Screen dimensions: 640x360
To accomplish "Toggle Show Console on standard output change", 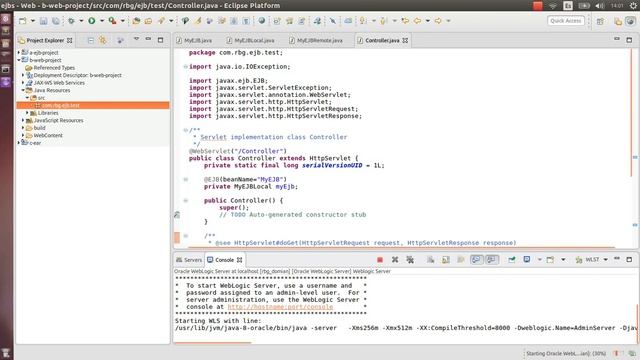I will coord(476,260).
